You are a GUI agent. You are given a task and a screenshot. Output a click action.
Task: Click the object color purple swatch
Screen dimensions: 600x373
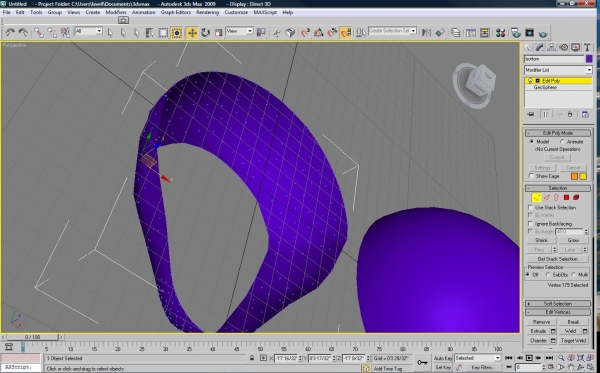589,59
